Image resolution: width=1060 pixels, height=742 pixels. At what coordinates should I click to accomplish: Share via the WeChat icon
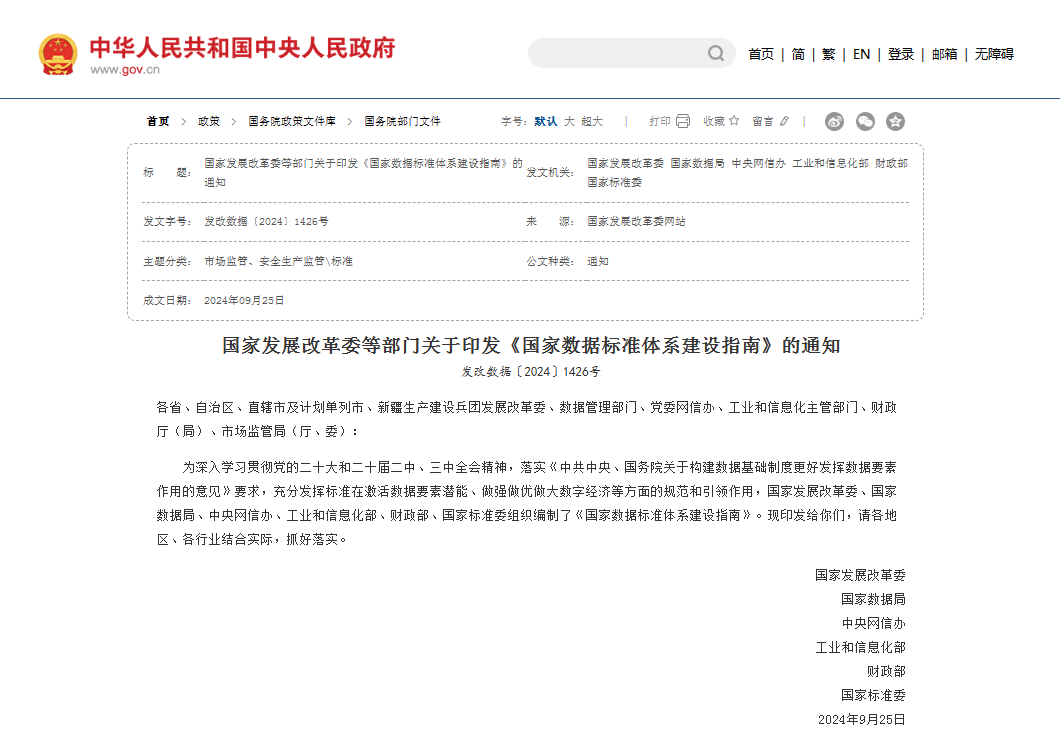point(865,121)
